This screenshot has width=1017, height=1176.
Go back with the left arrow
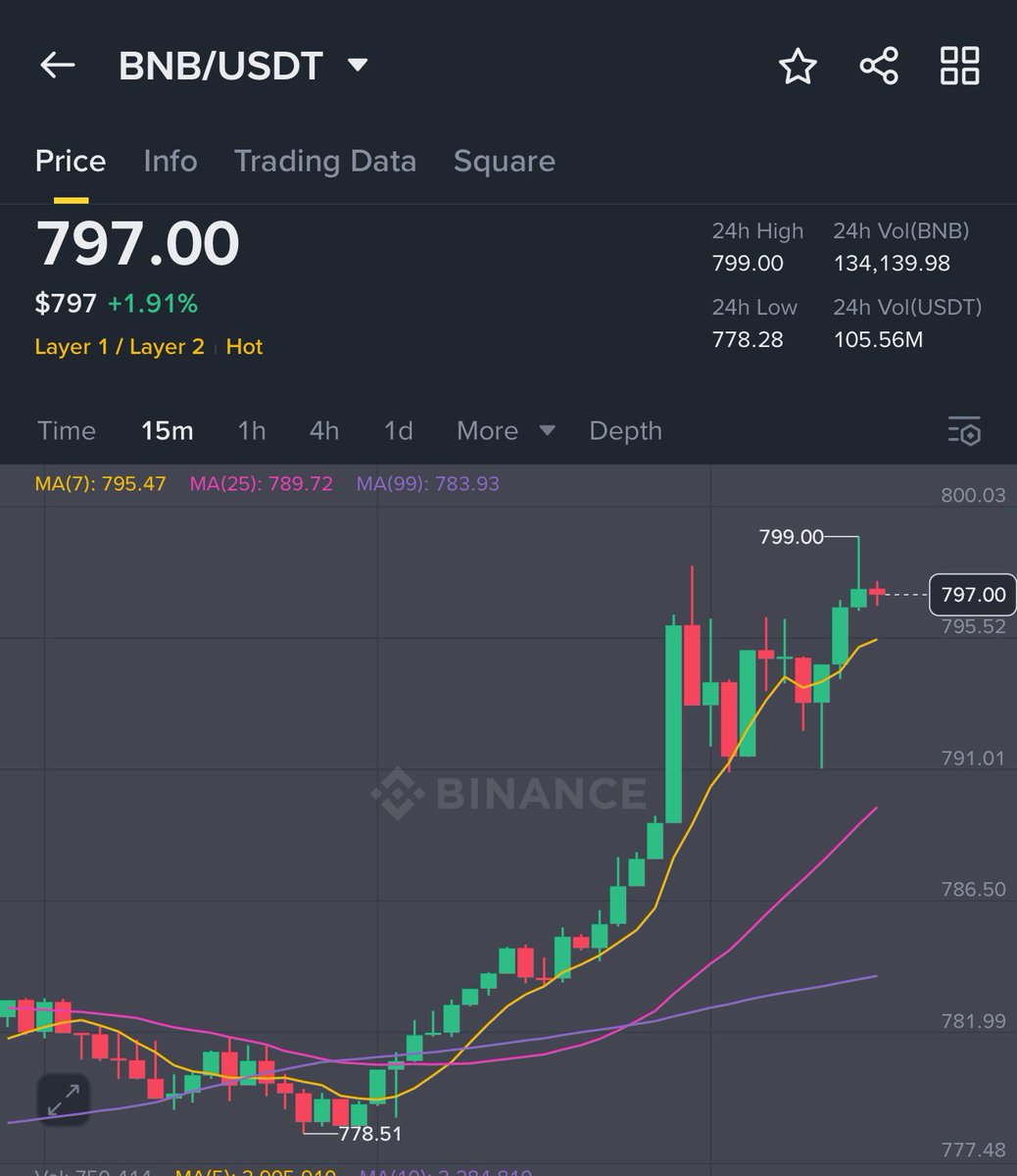coord(57,66)
